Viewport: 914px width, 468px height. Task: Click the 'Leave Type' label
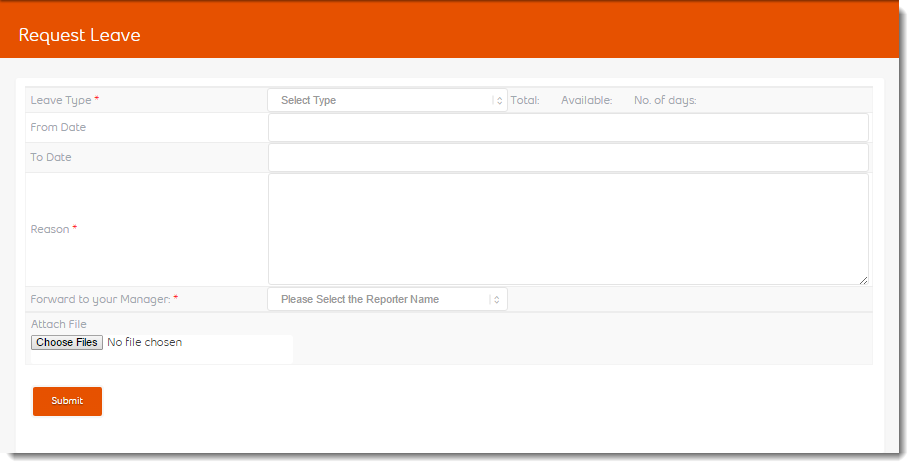(x=61, y=100)
